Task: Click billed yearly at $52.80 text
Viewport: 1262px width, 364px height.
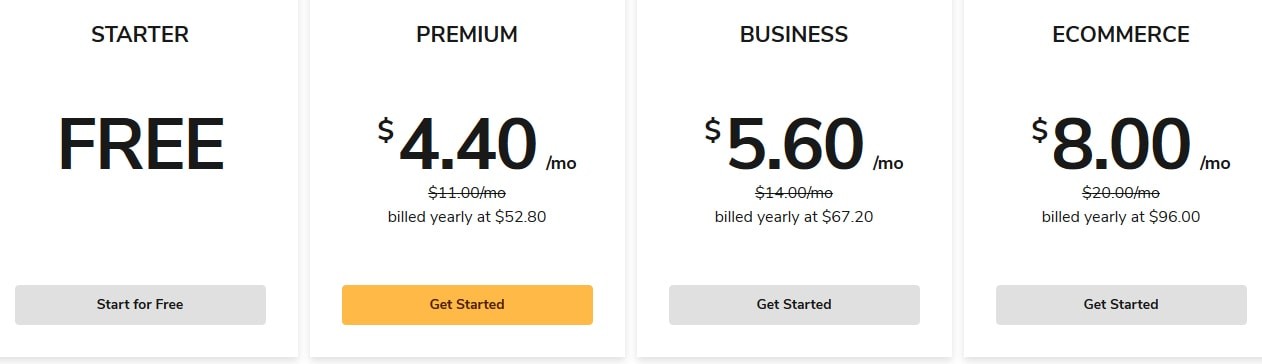Action: click(x=467, y=216)
